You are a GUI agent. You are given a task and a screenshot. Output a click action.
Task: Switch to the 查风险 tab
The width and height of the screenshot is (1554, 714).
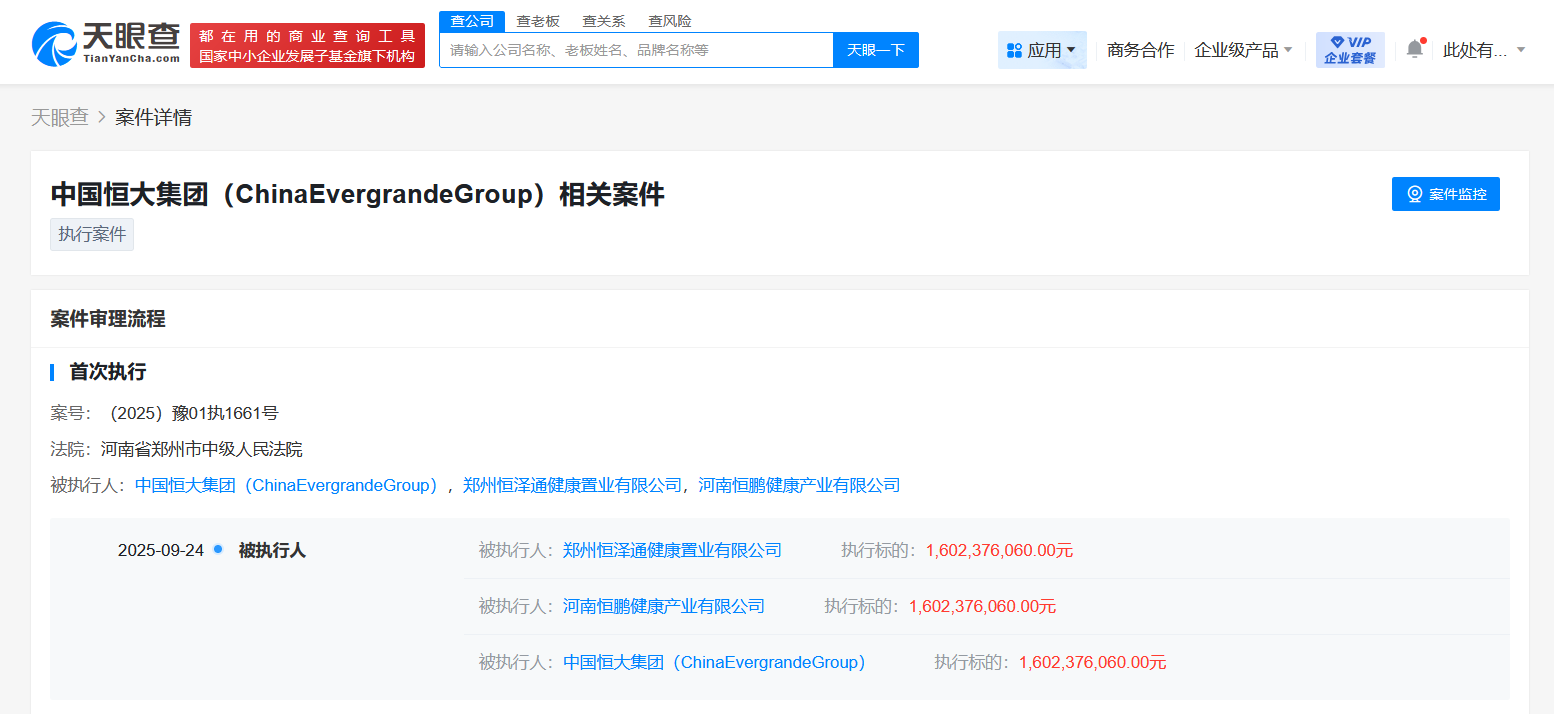pyautogui.click(x=670, y=21)
